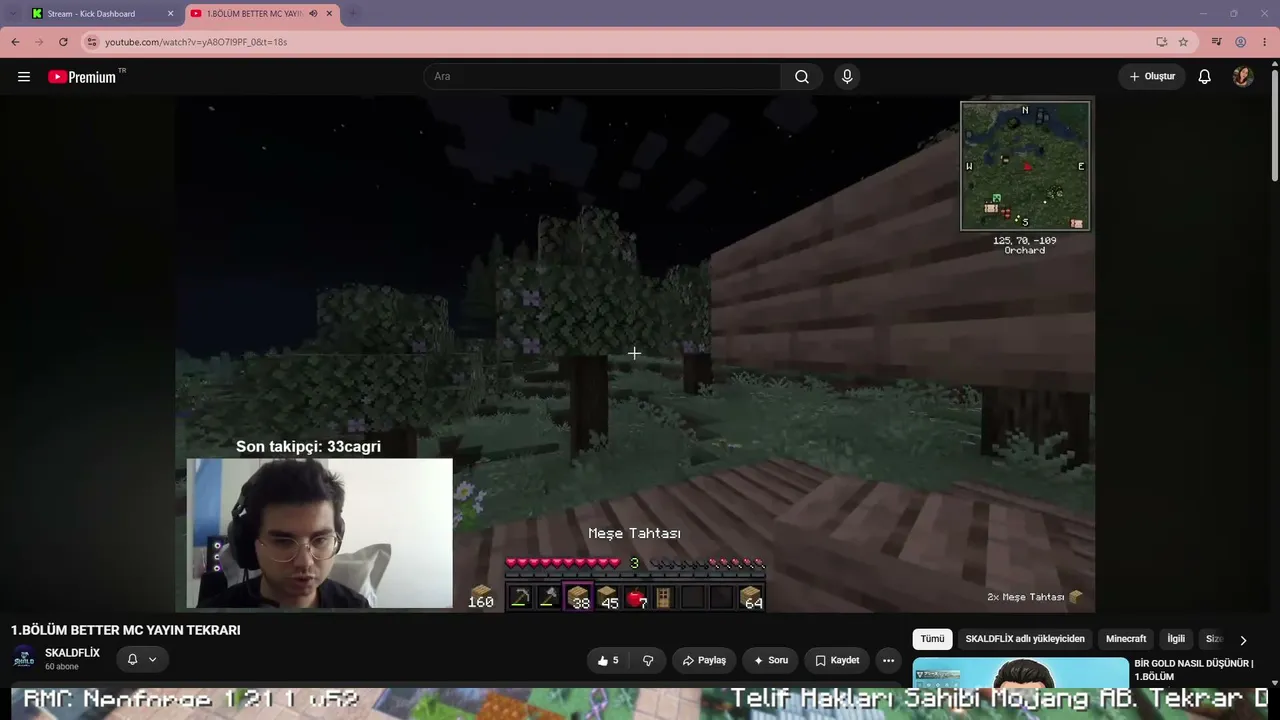Click the recommended video thumbnail
The height and width of the screenshot is (720, 1280).
(1020, 674)
